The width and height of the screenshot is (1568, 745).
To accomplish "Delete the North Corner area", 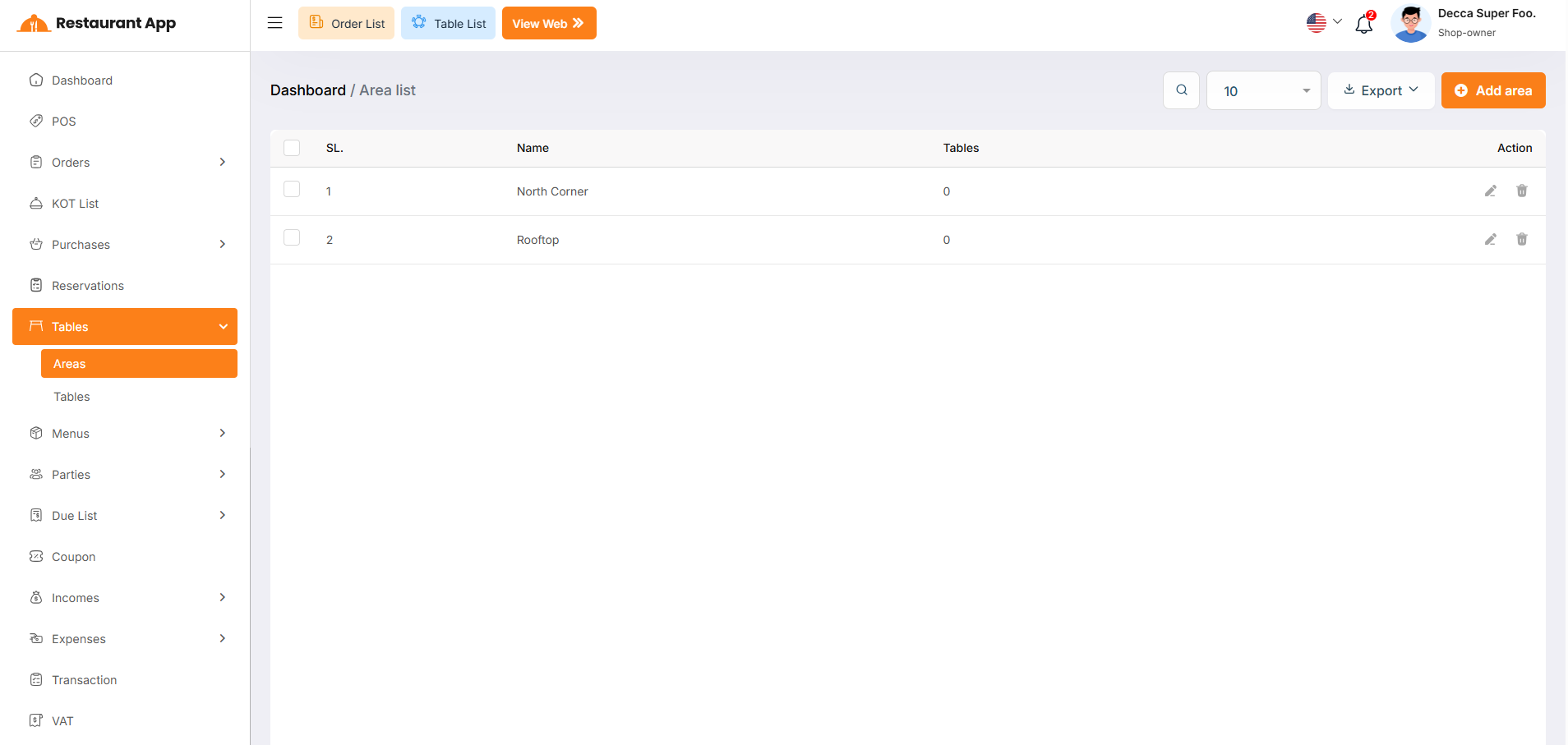I will click(1522, 191).
